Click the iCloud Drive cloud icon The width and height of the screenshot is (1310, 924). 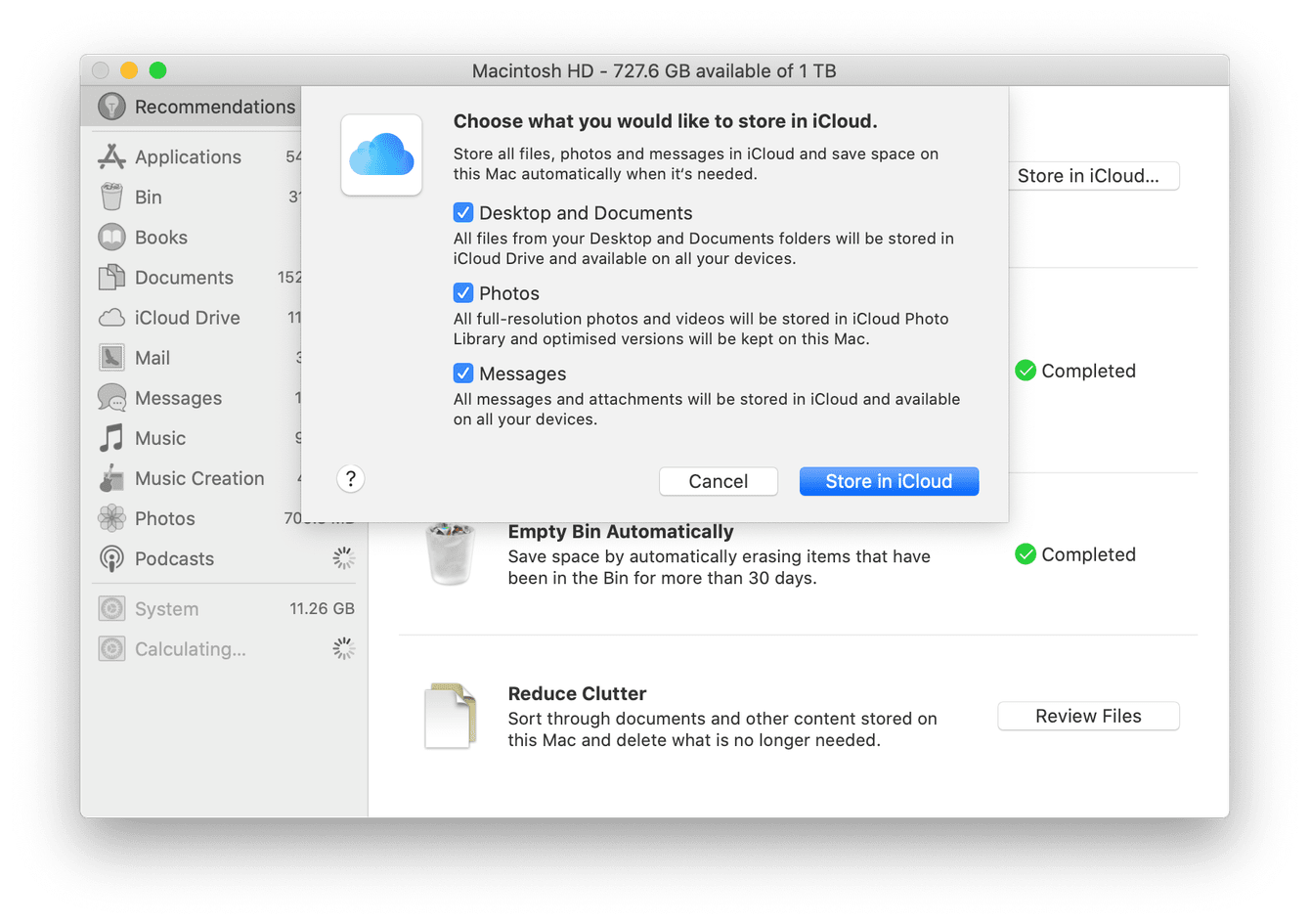(112, 317)
